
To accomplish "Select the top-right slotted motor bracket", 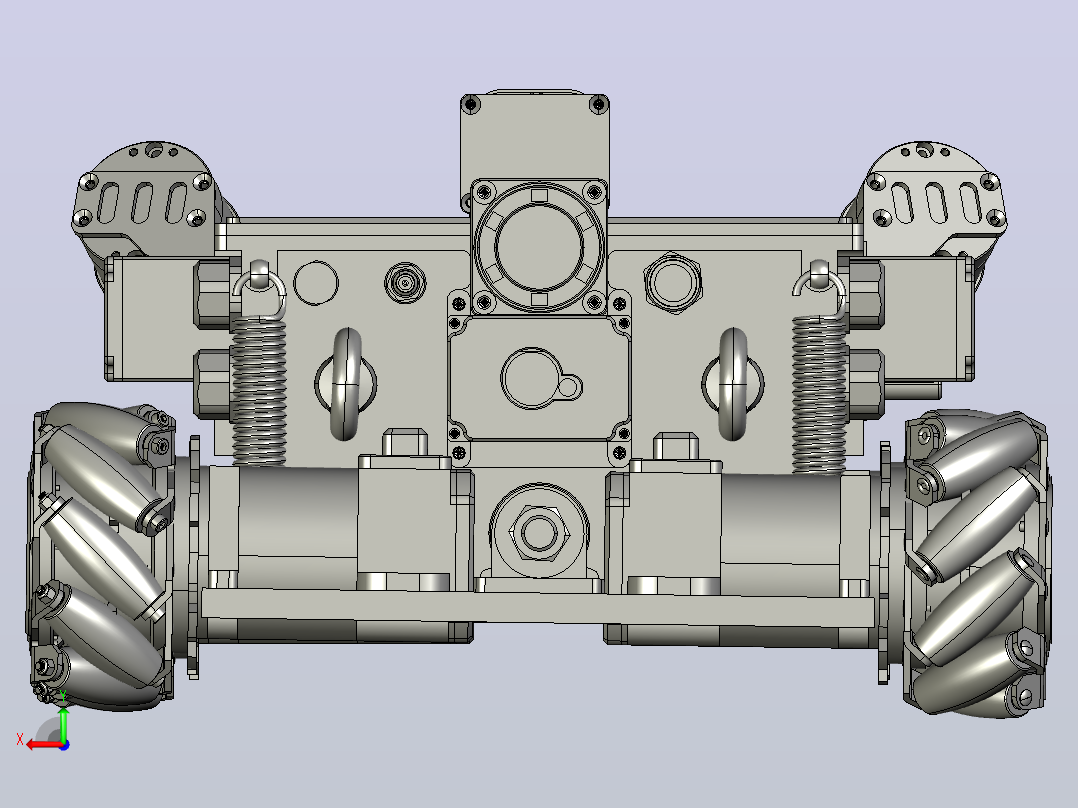I will point(933,198).
